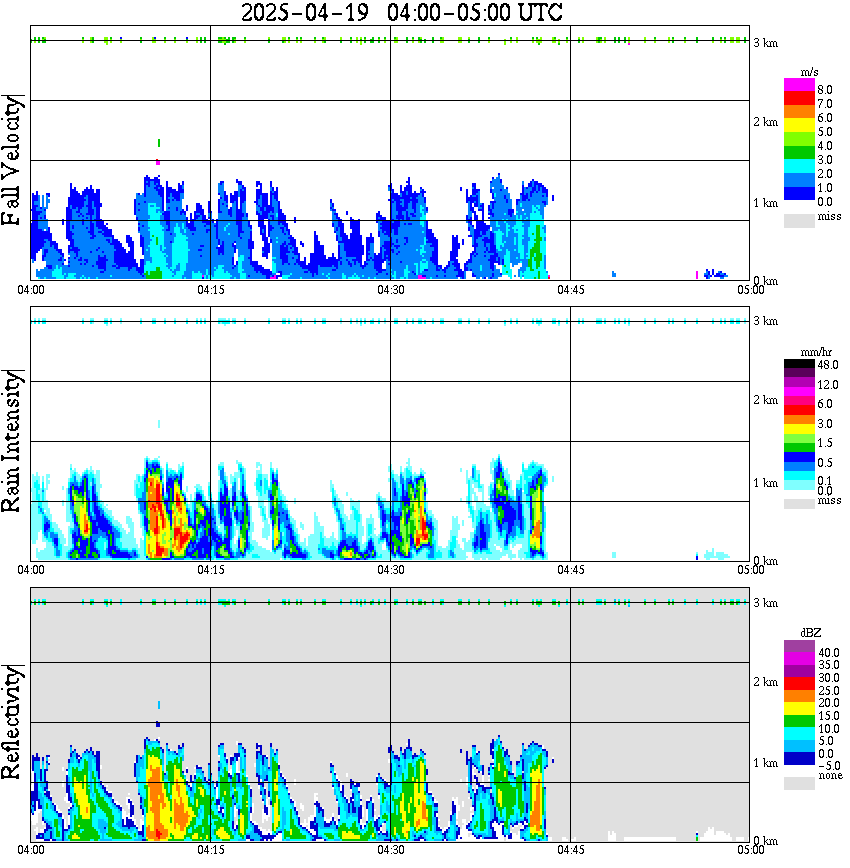Pick the yellow swatch in the m/s legend
The image size is (850, 868).
pyautogui.click(x=799, y=126)
